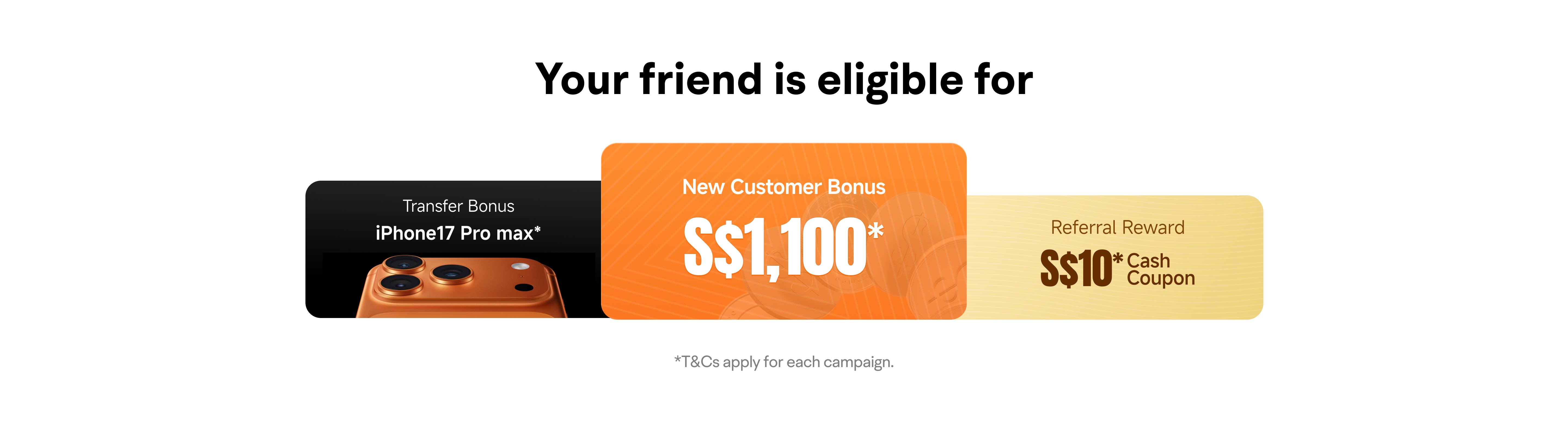Click the "Your friend is eligible for" heading
Image resolution: width=1568 pixels, height=448 pixels.
[783, 79]
